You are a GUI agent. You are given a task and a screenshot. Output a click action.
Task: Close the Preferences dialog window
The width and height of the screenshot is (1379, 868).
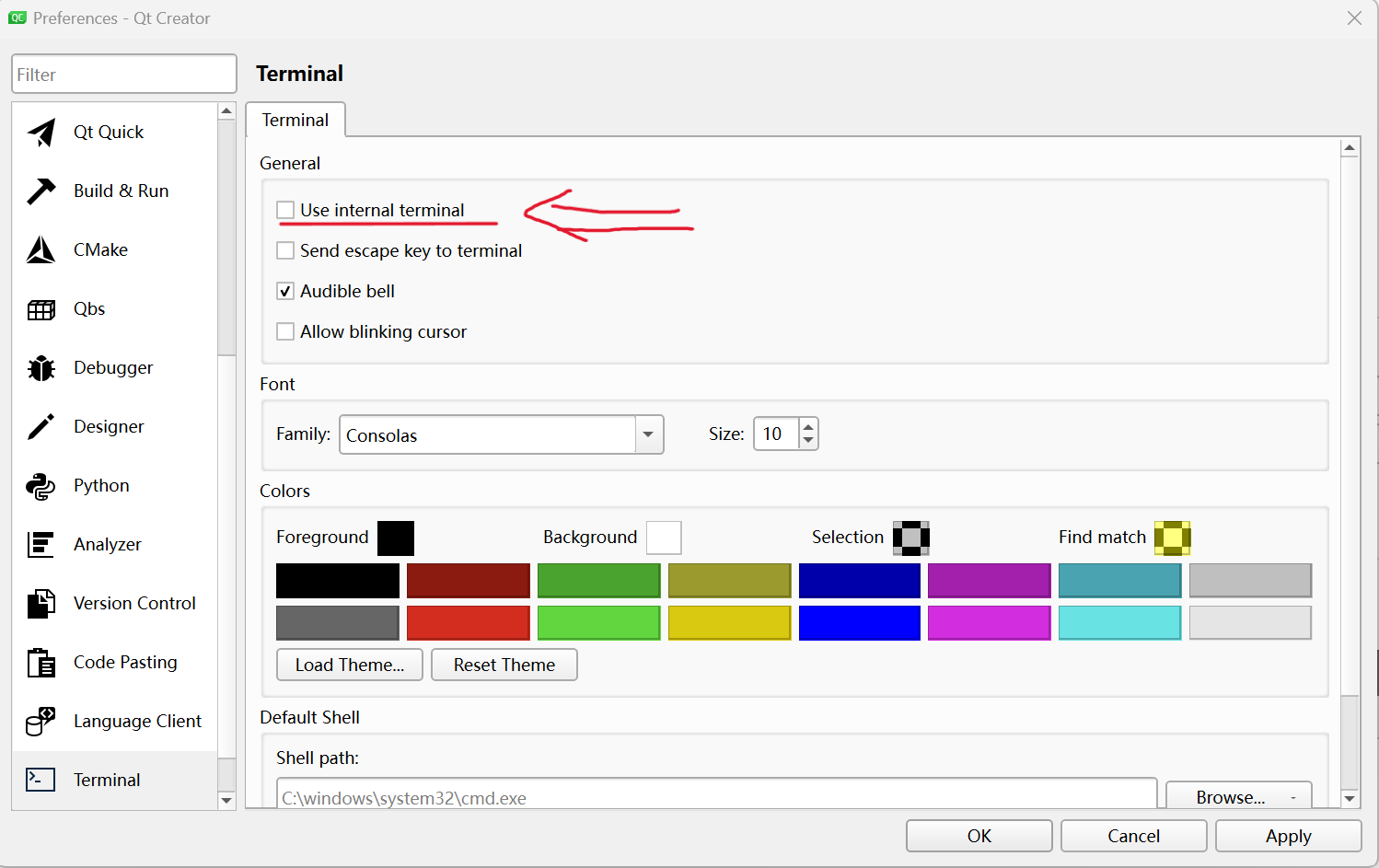(x=1354, y=18)
